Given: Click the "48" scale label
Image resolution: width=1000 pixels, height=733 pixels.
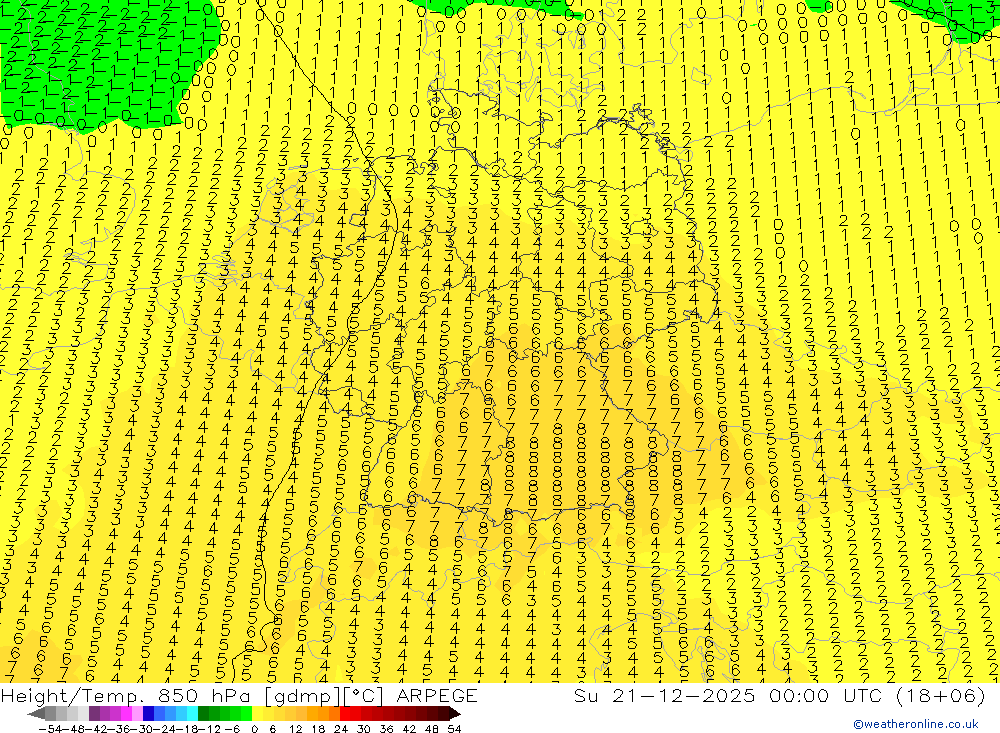Looking at the screenshot, I should [x=432, y=729].
